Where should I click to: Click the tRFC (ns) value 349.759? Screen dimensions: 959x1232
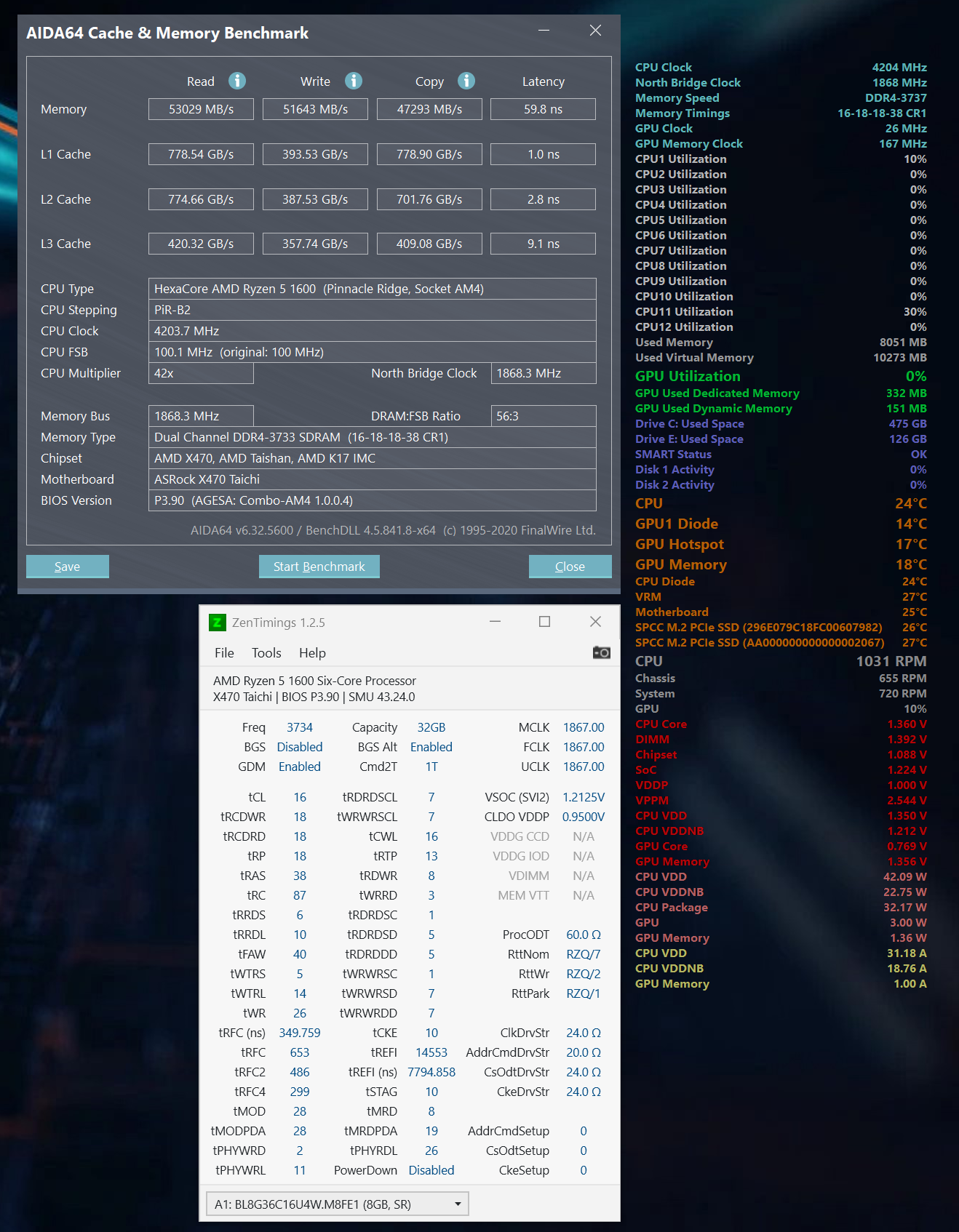(300, 1033)
